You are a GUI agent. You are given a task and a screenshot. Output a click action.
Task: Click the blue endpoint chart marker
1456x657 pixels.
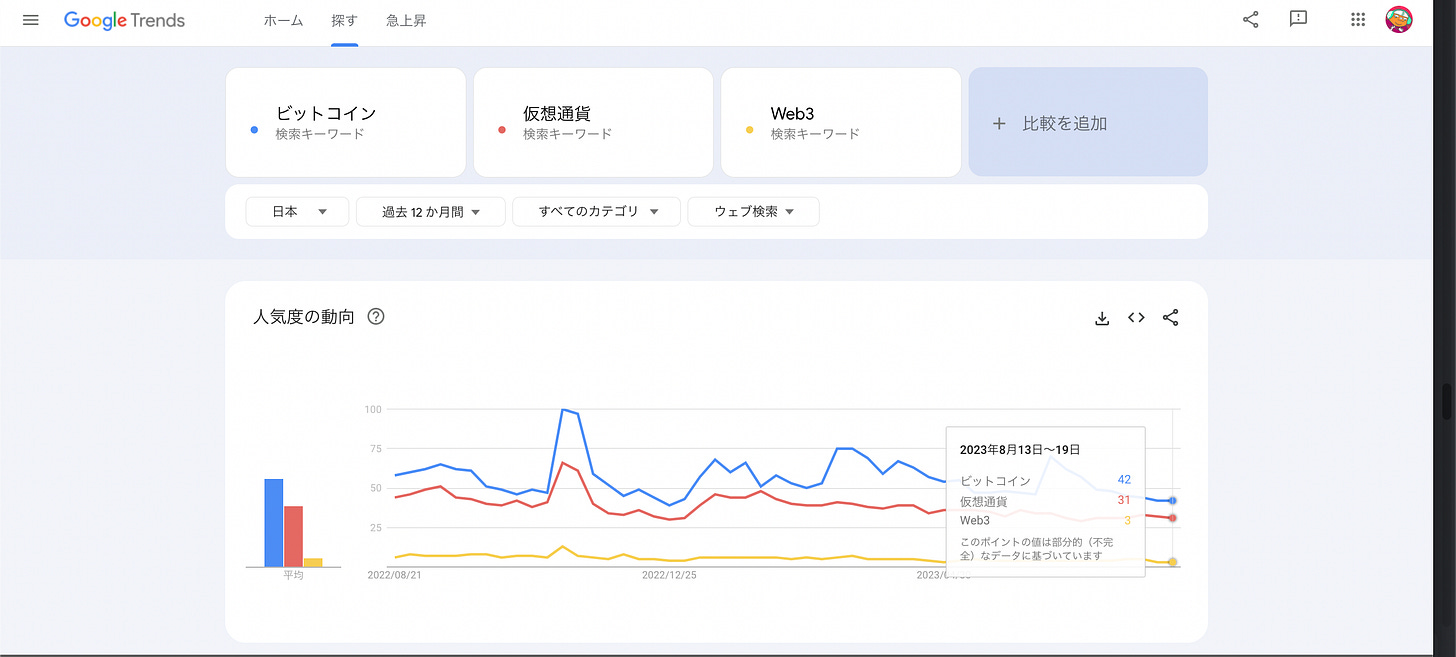pos(1172,500)
